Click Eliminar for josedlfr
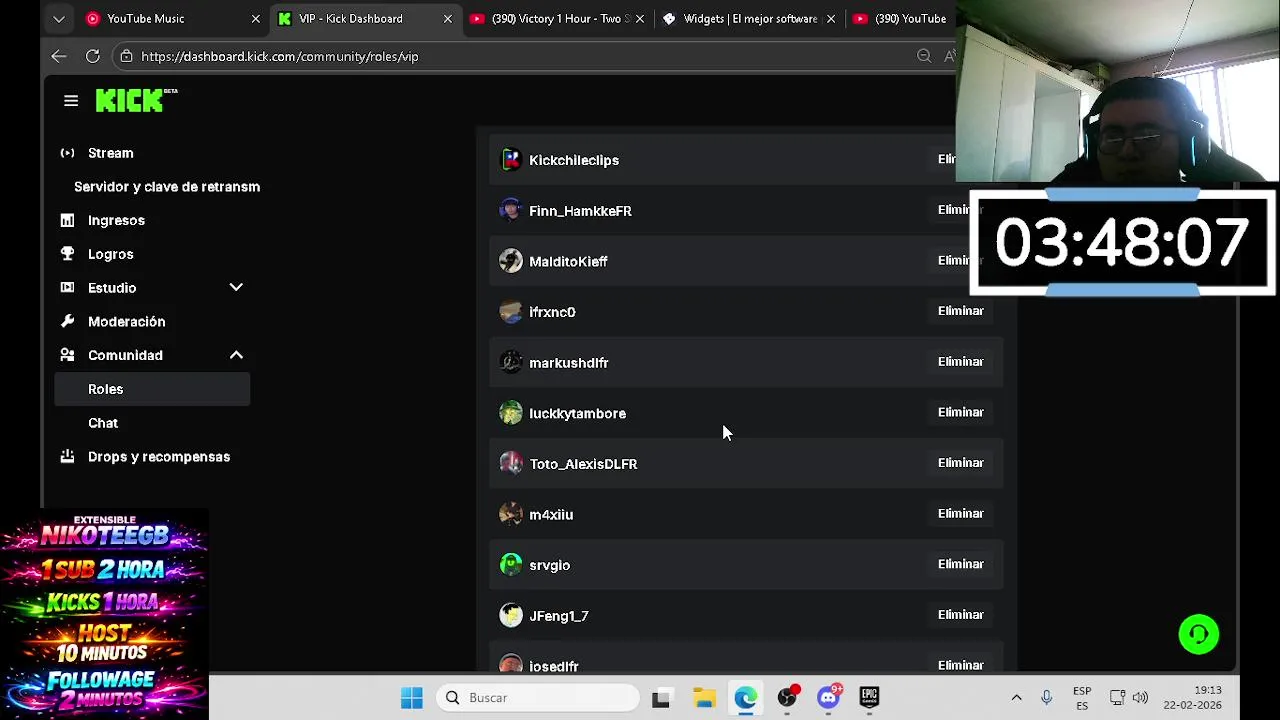 961,665
